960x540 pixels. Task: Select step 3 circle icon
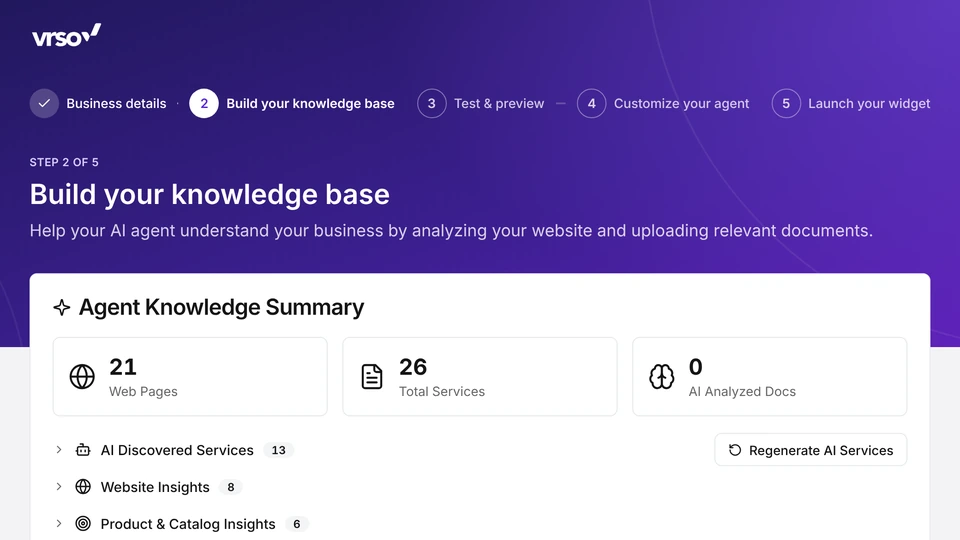(x=432, y=103)
